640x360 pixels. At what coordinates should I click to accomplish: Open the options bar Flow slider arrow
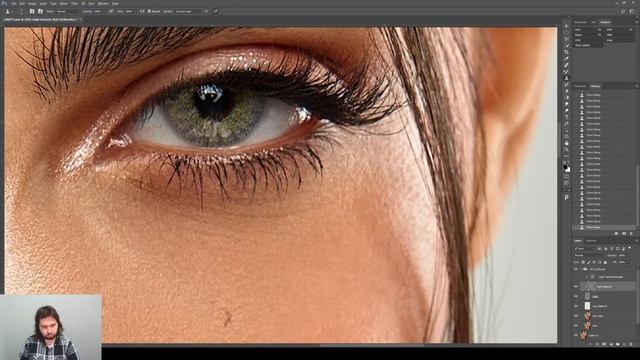135,11
